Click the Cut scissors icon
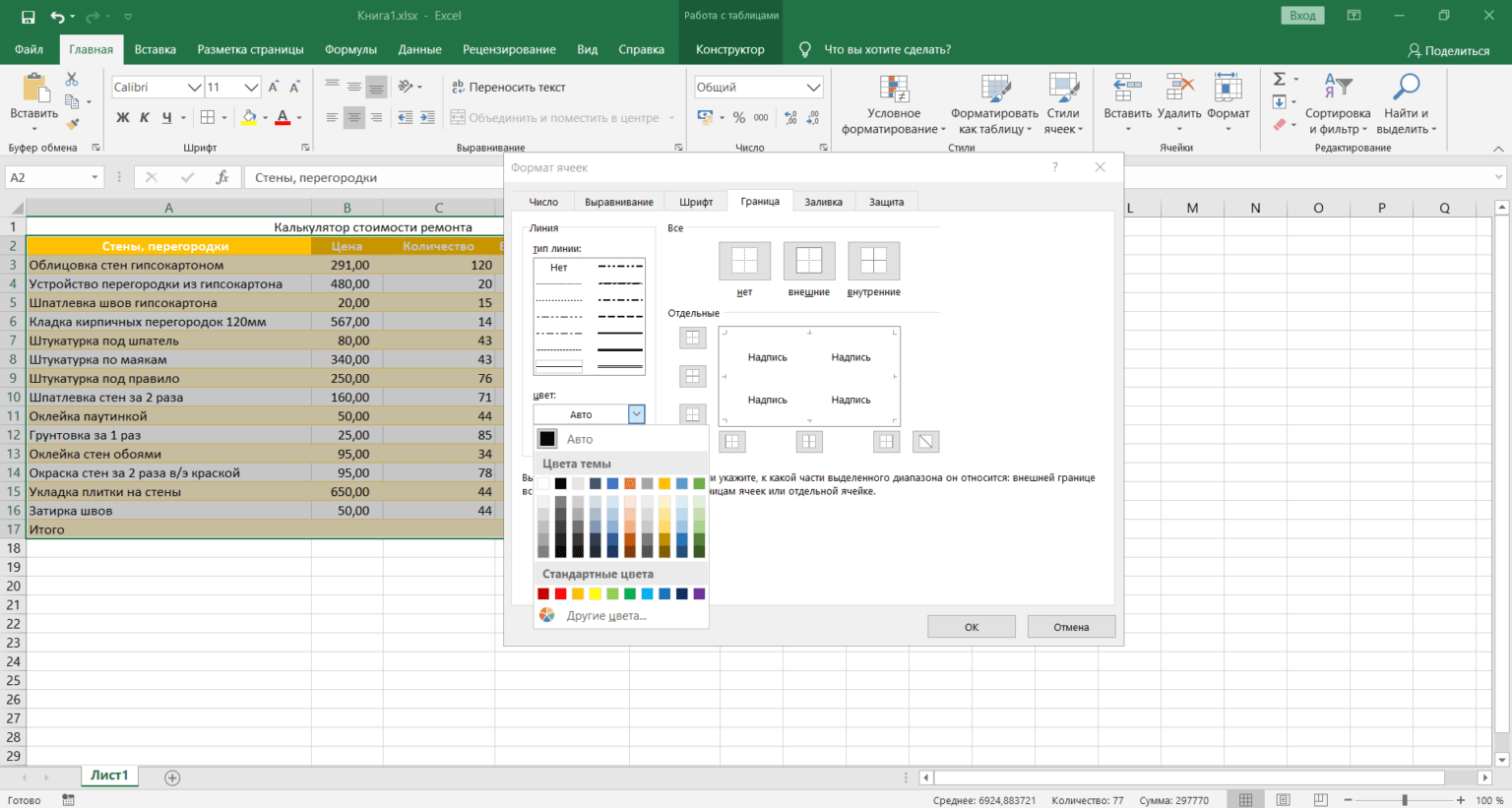The image size is (1512, 808). coord(72,79)
